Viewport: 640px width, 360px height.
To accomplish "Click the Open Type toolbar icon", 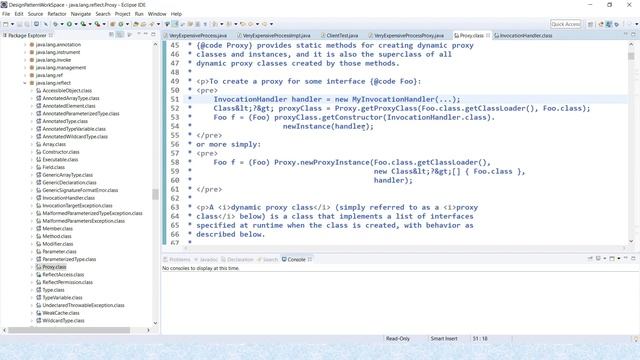I will [136, 24].
